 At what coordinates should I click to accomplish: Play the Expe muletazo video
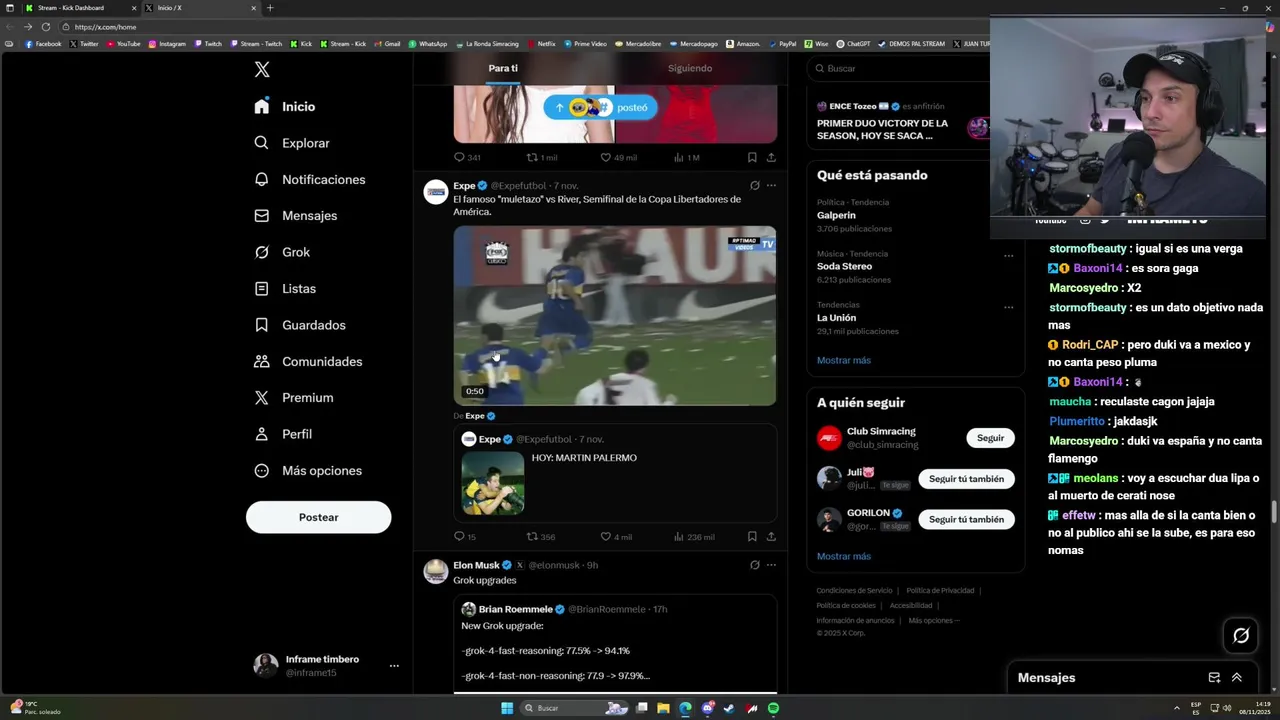[x=615, y=315]
